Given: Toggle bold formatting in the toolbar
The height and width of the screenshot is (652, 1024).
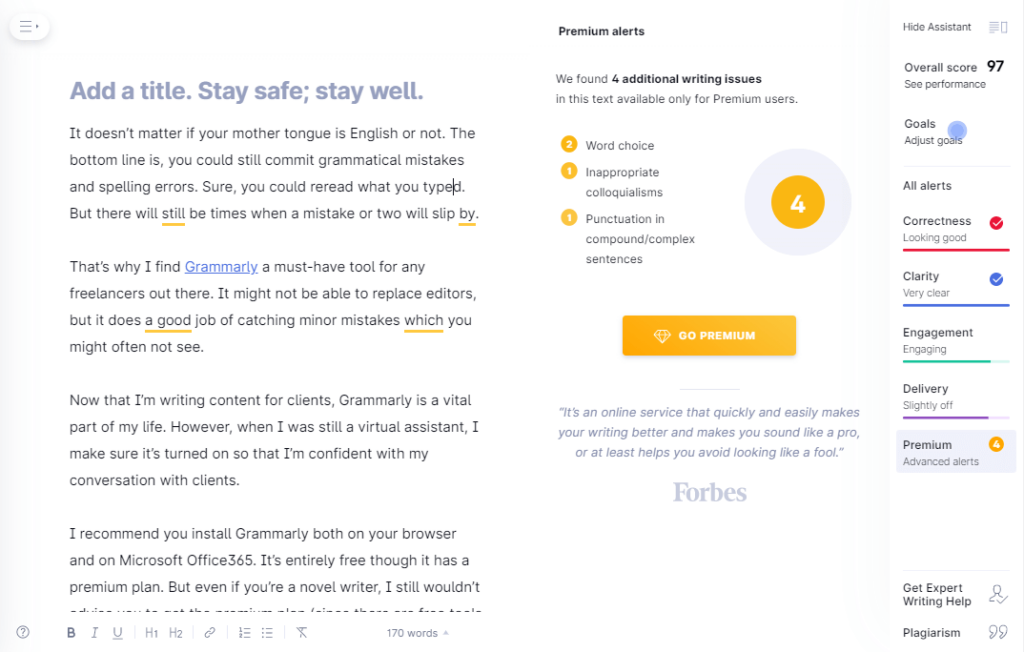Looking at the screenshot, I should tap(71, 632).
